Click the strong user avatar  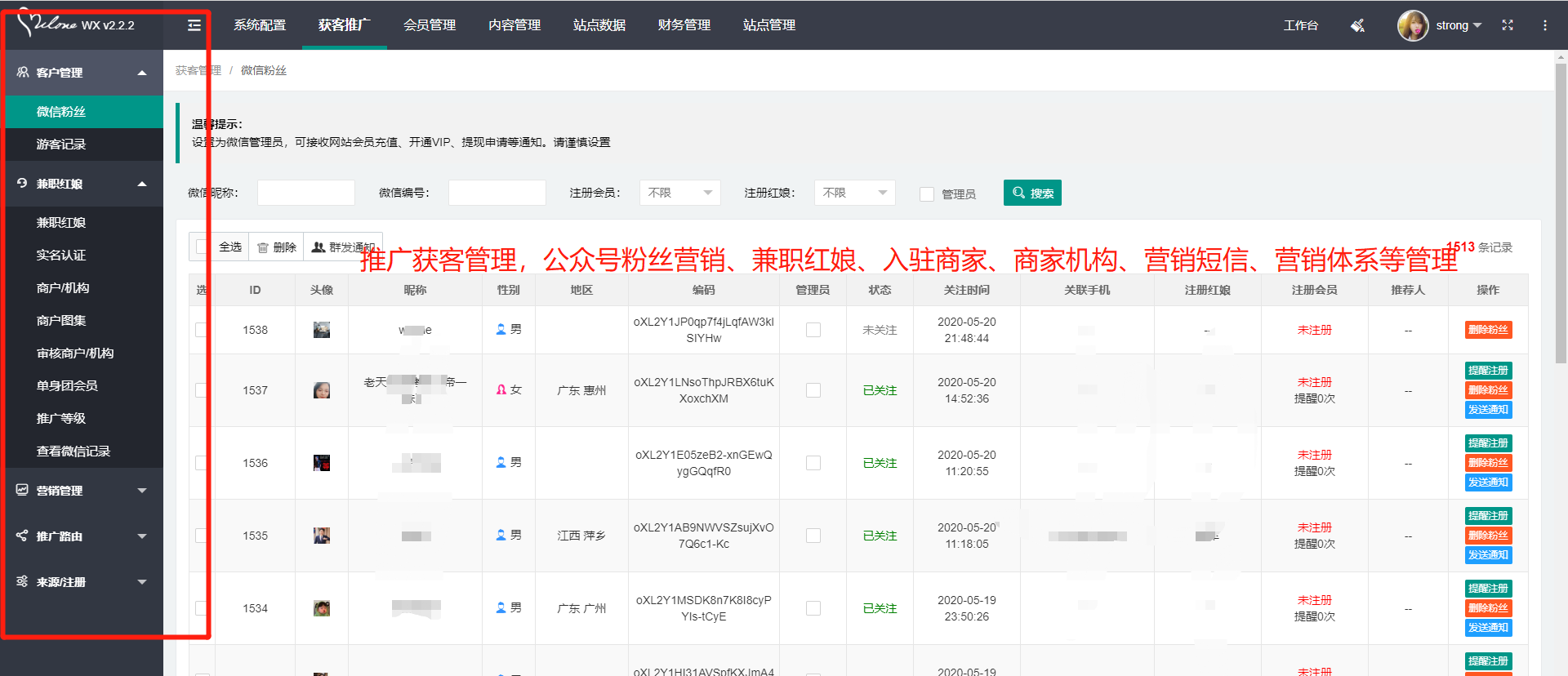(x=1413, y=25)
